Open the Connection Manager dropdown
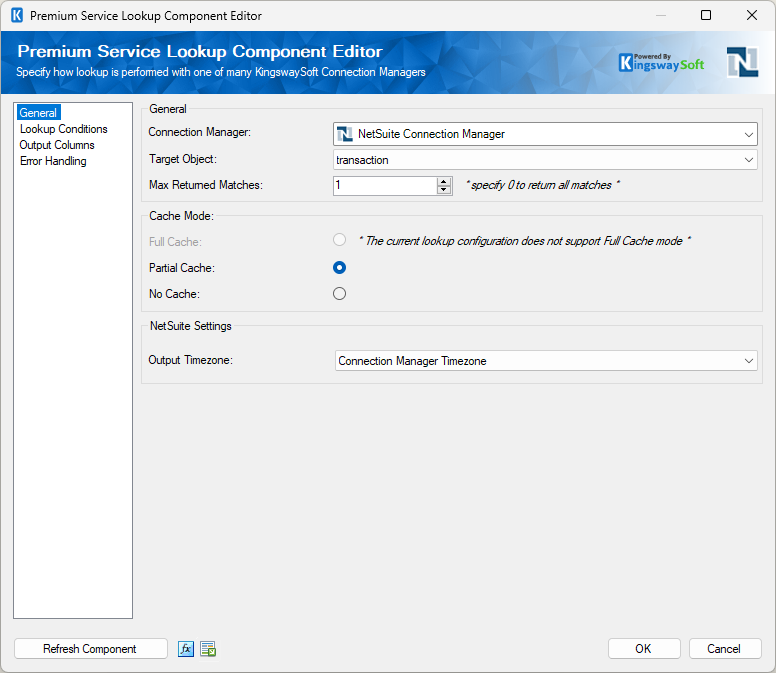 [545, 134]
